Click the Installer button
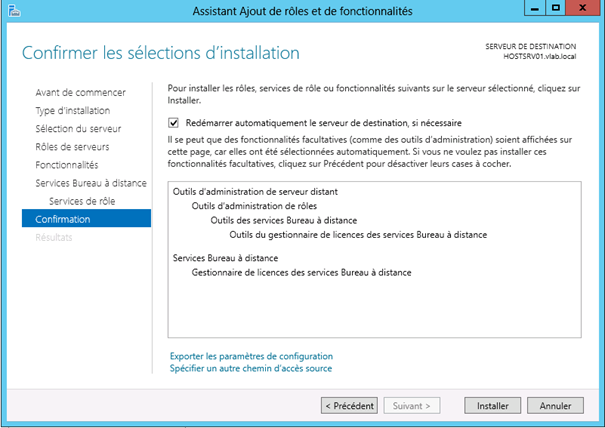The height and width of the screenshot is (428, 605). click(491, 406)
